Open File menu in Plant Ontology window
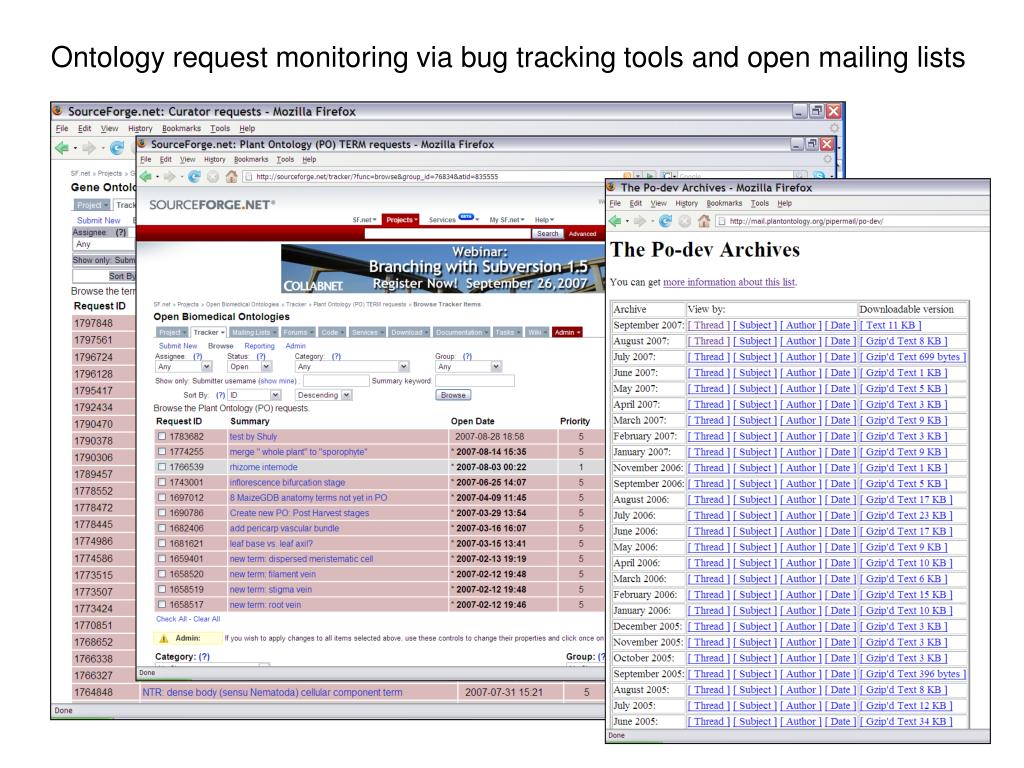The width and height of the screenshot is (1024, 768). (146, 159)
